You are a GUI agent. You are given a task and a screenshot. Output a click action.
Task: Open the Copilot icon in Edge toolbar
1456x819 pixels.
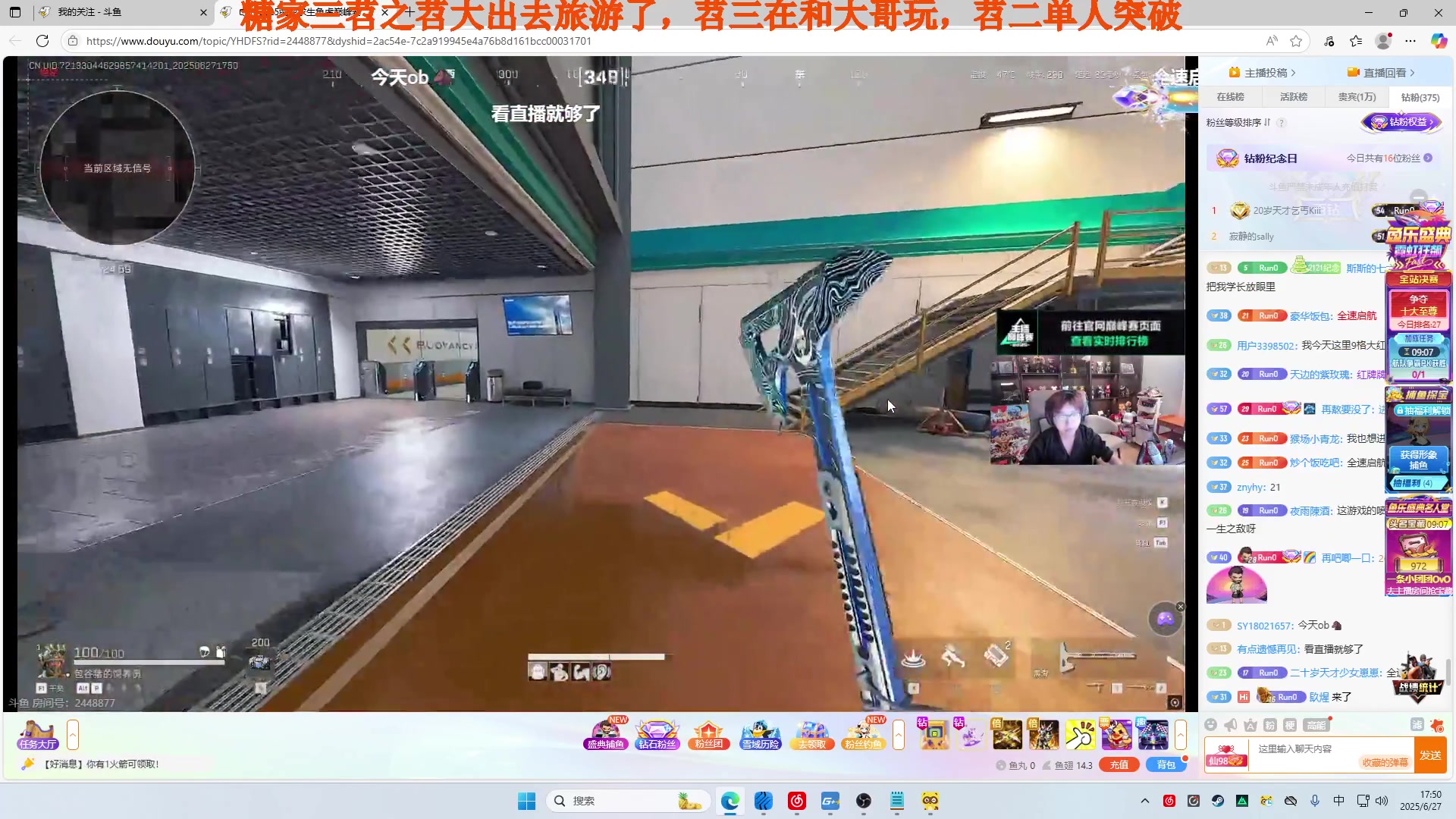click(1439, 41)
